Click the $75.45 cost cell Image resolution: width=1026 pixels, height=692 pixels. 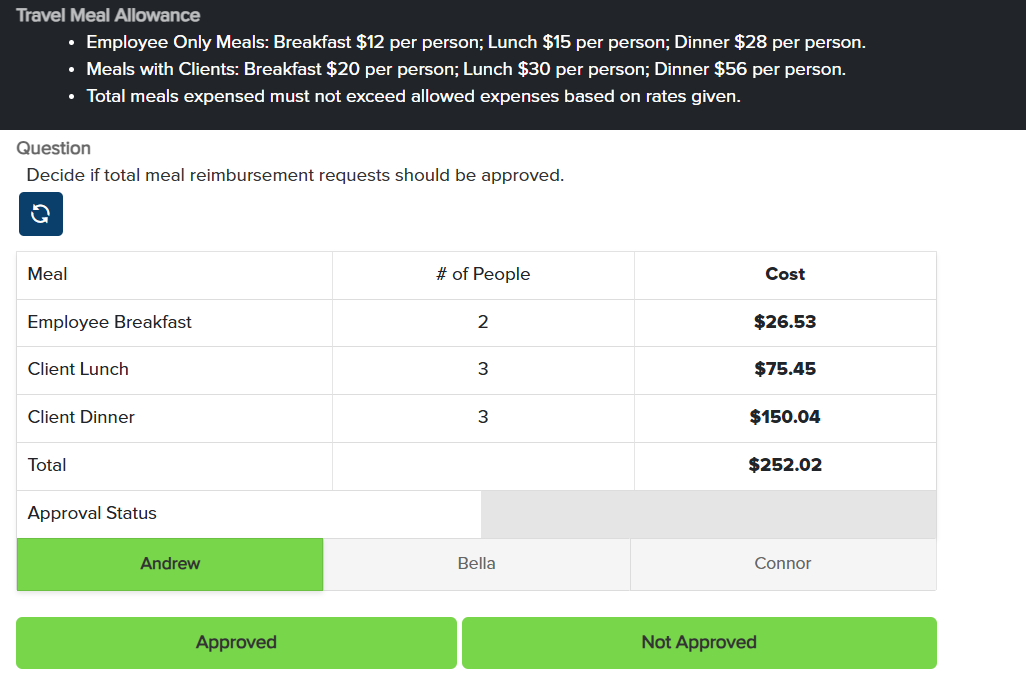(x=784, y=369)
